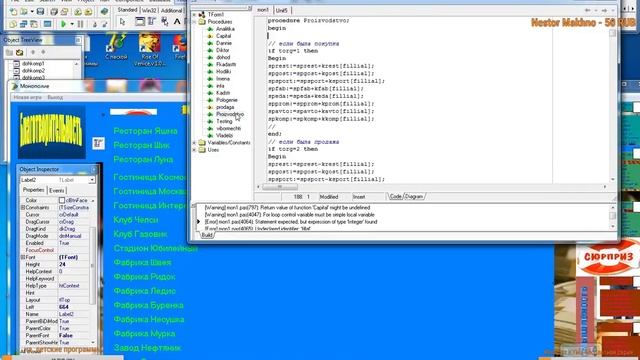Expand the Uses tree node
640x360 pixels.
[194, 150]
